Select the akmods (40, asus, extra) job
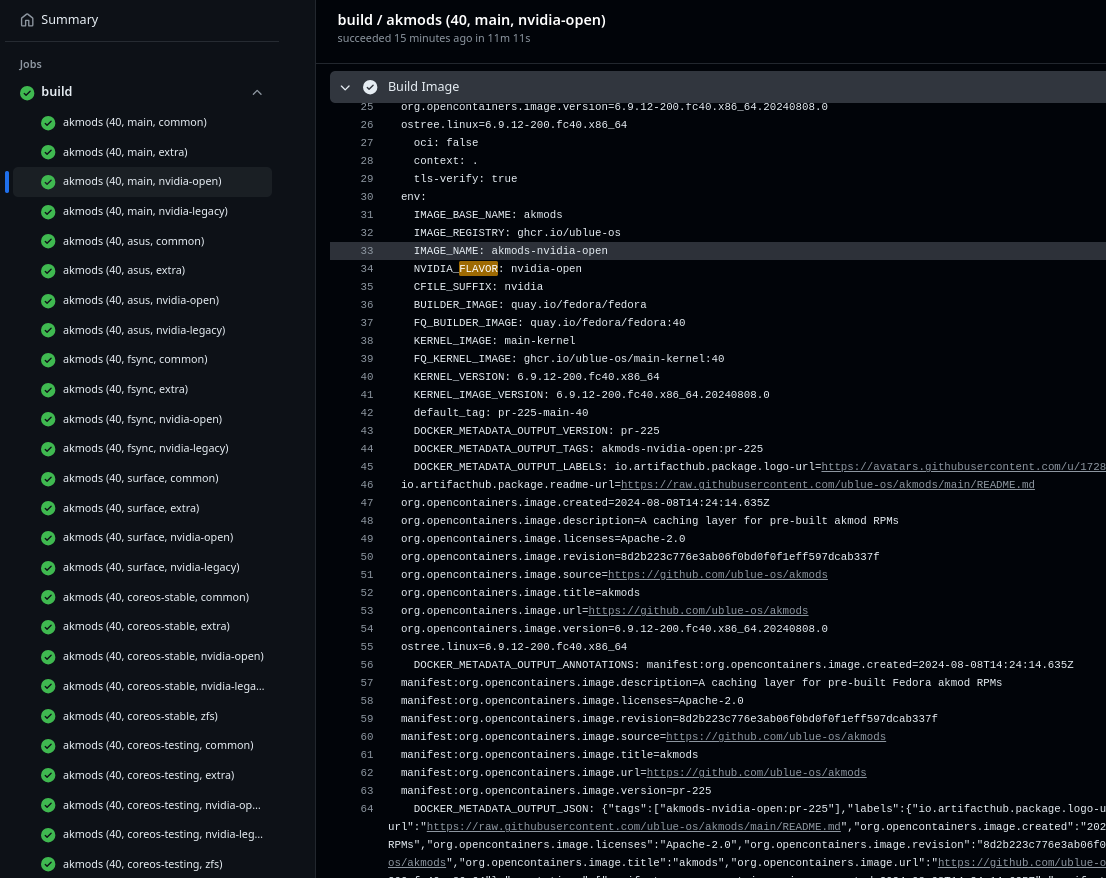This screenshot has width=1106, height=878. 124,270
